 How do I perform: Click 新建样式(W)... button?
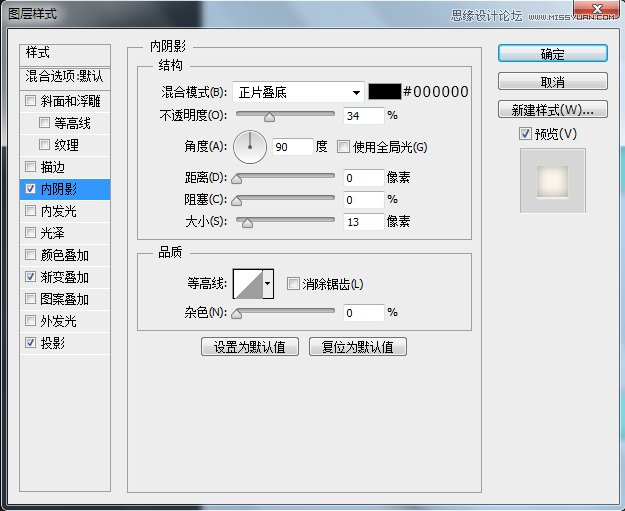click(553, 110)
